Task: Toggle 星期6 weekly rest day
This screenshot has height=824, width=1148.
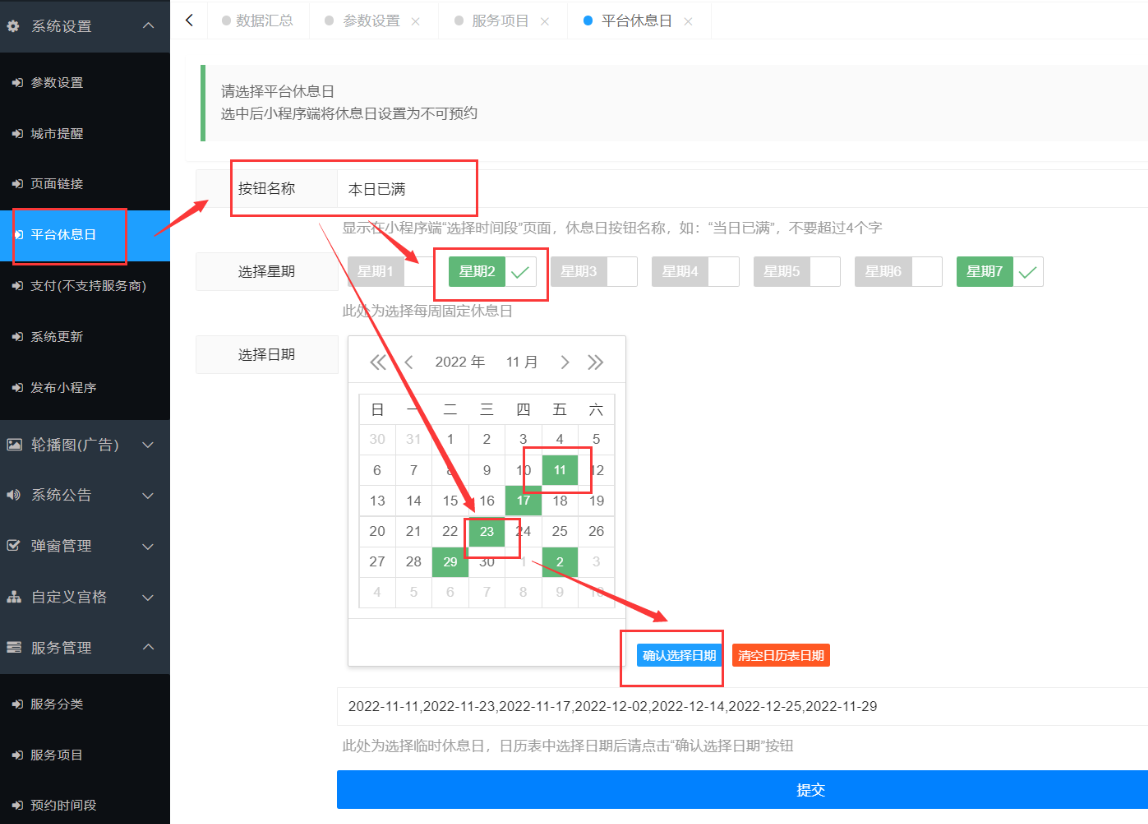Action: 898,272
